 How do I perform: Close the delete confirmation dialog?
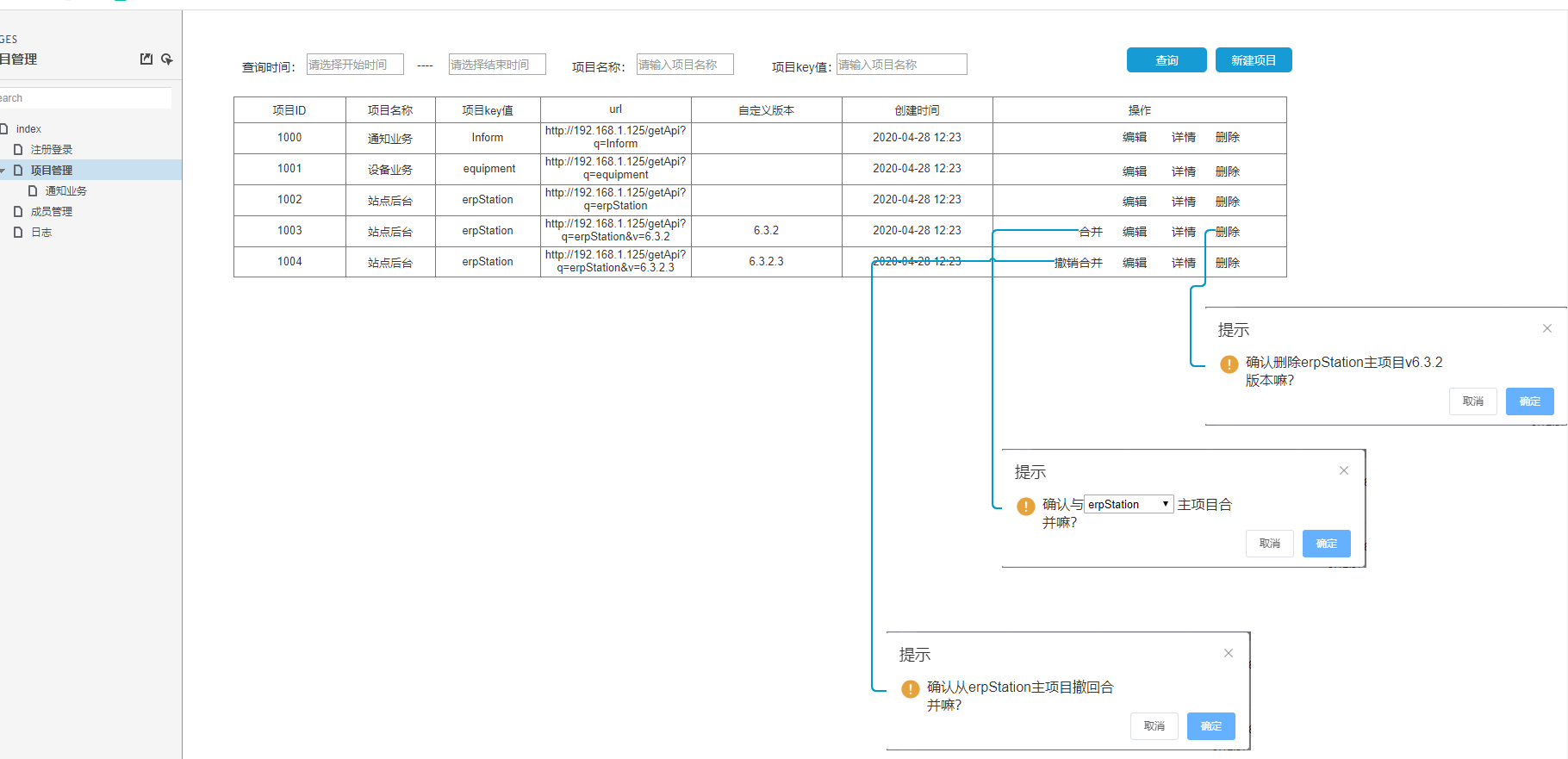tap(1547, 328)
